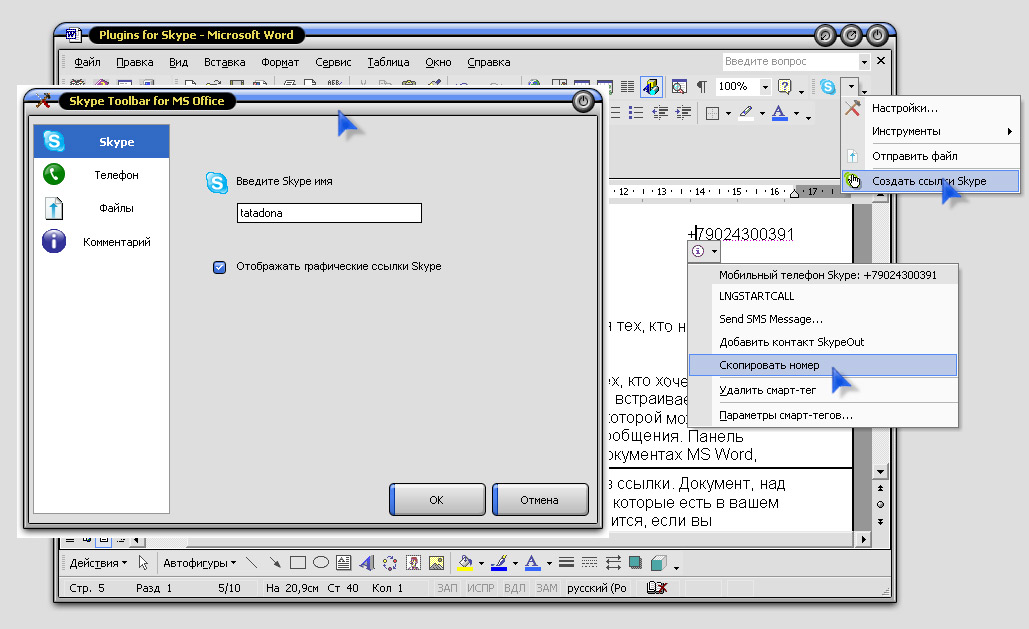Open the Файлы section in sidebar
Screen dimensions: 1029x629
click(102, 208)
